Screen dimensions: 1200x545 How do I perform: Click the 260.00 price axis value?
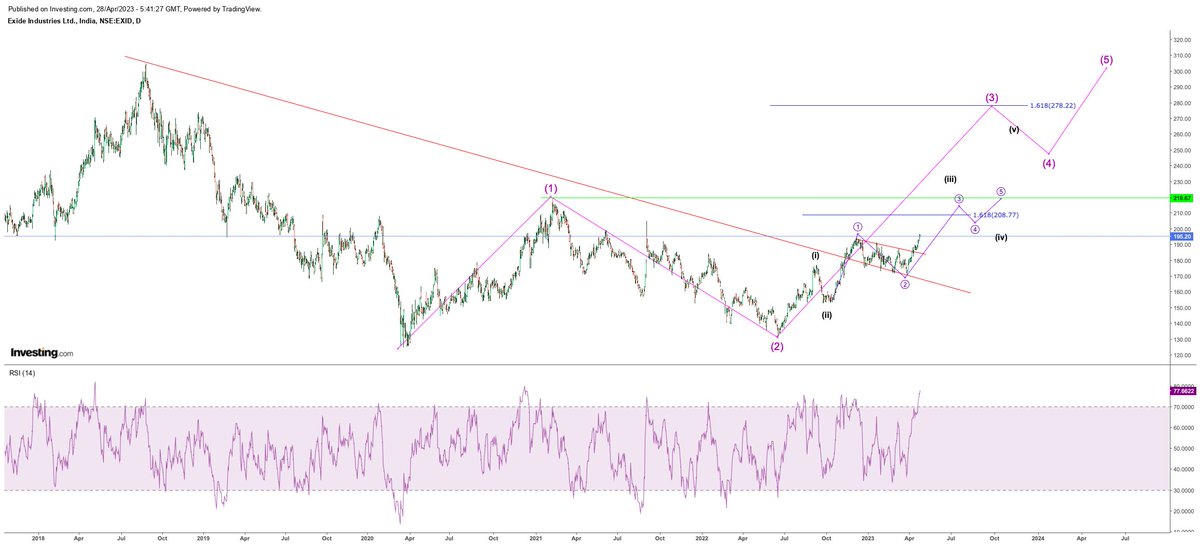coord(1181,134)
